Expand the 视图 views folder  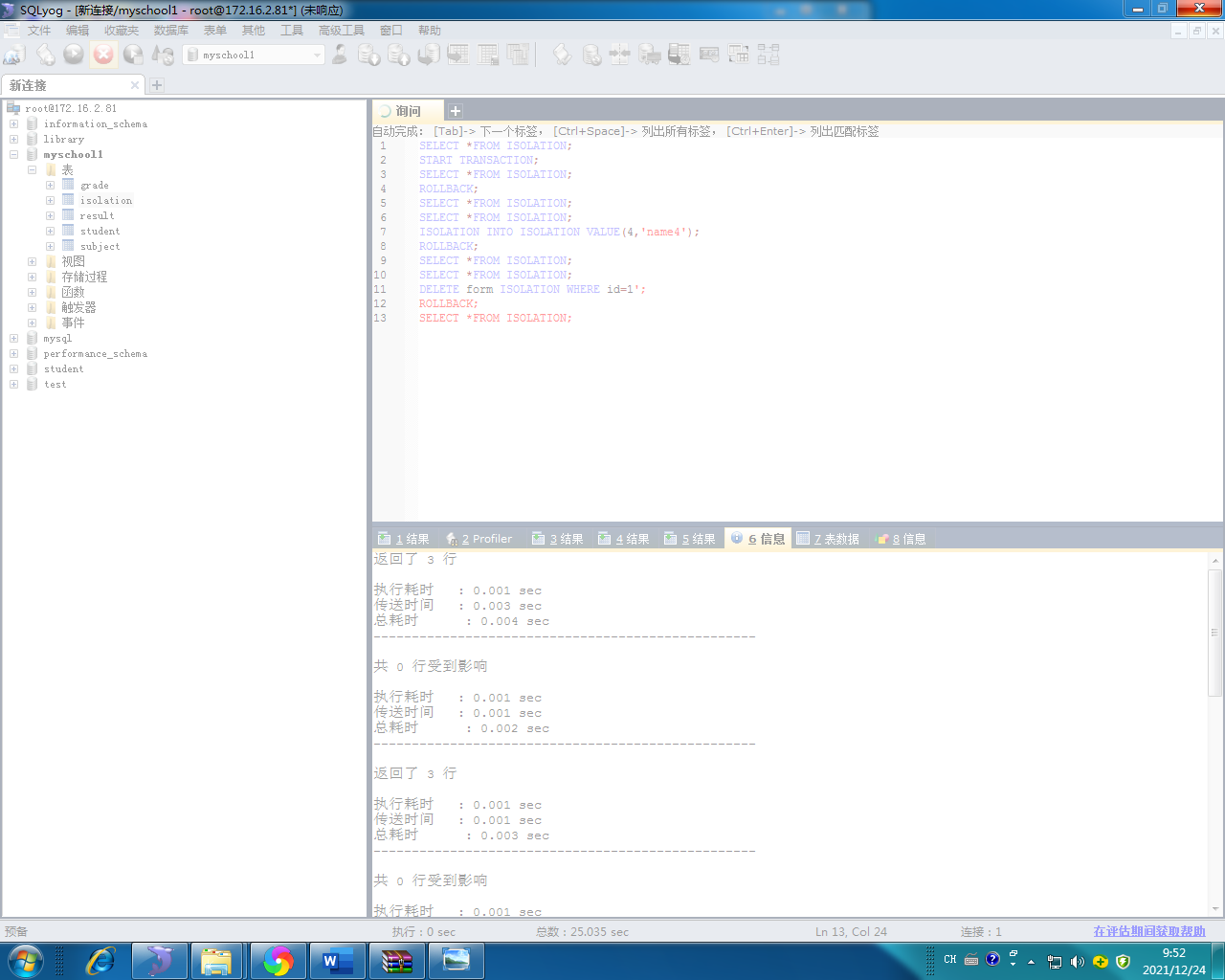coord(32,262)
